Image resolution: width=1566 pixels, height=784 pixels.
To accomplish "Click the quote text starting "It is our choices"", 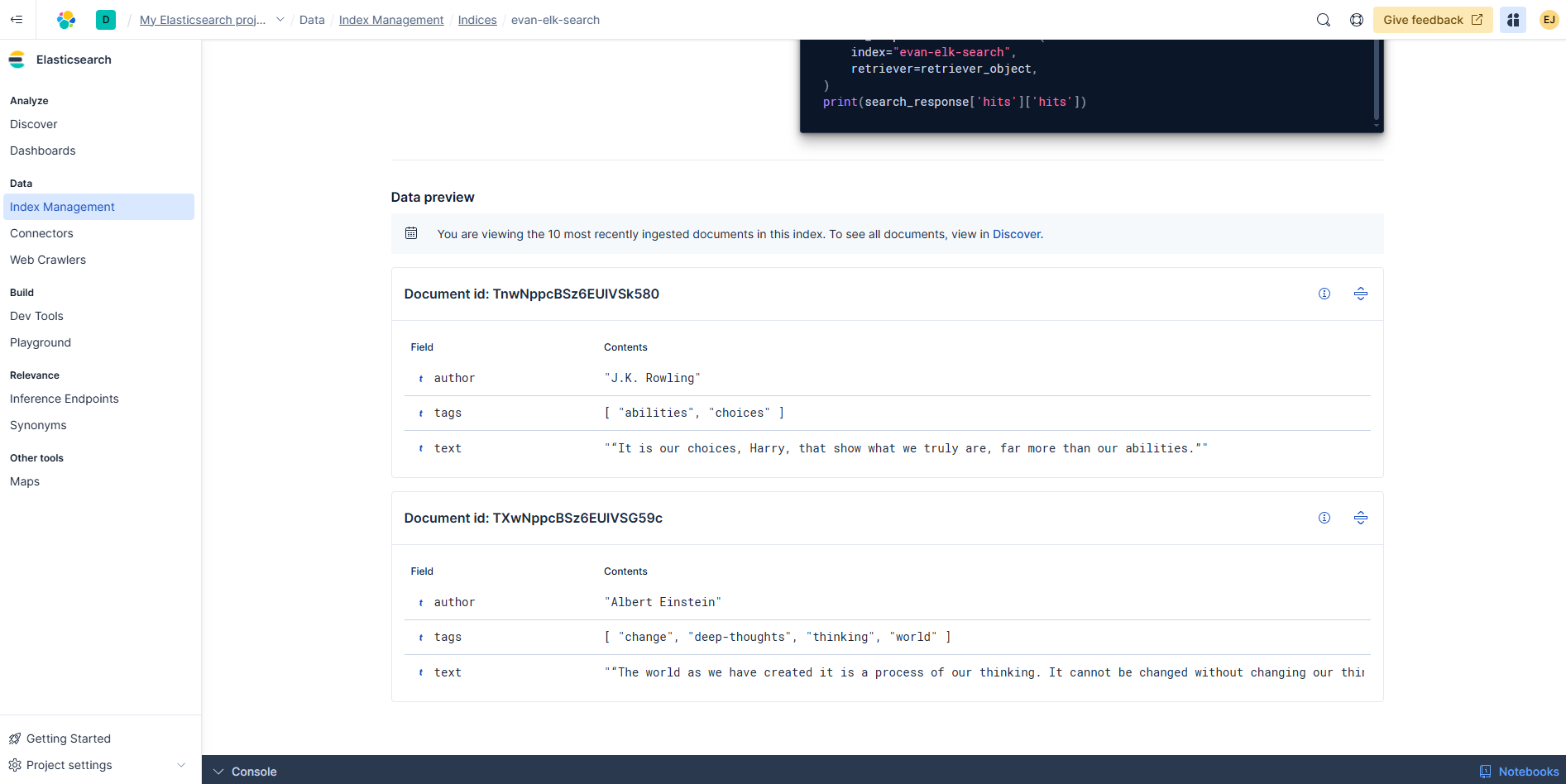I will pos(906,448).
